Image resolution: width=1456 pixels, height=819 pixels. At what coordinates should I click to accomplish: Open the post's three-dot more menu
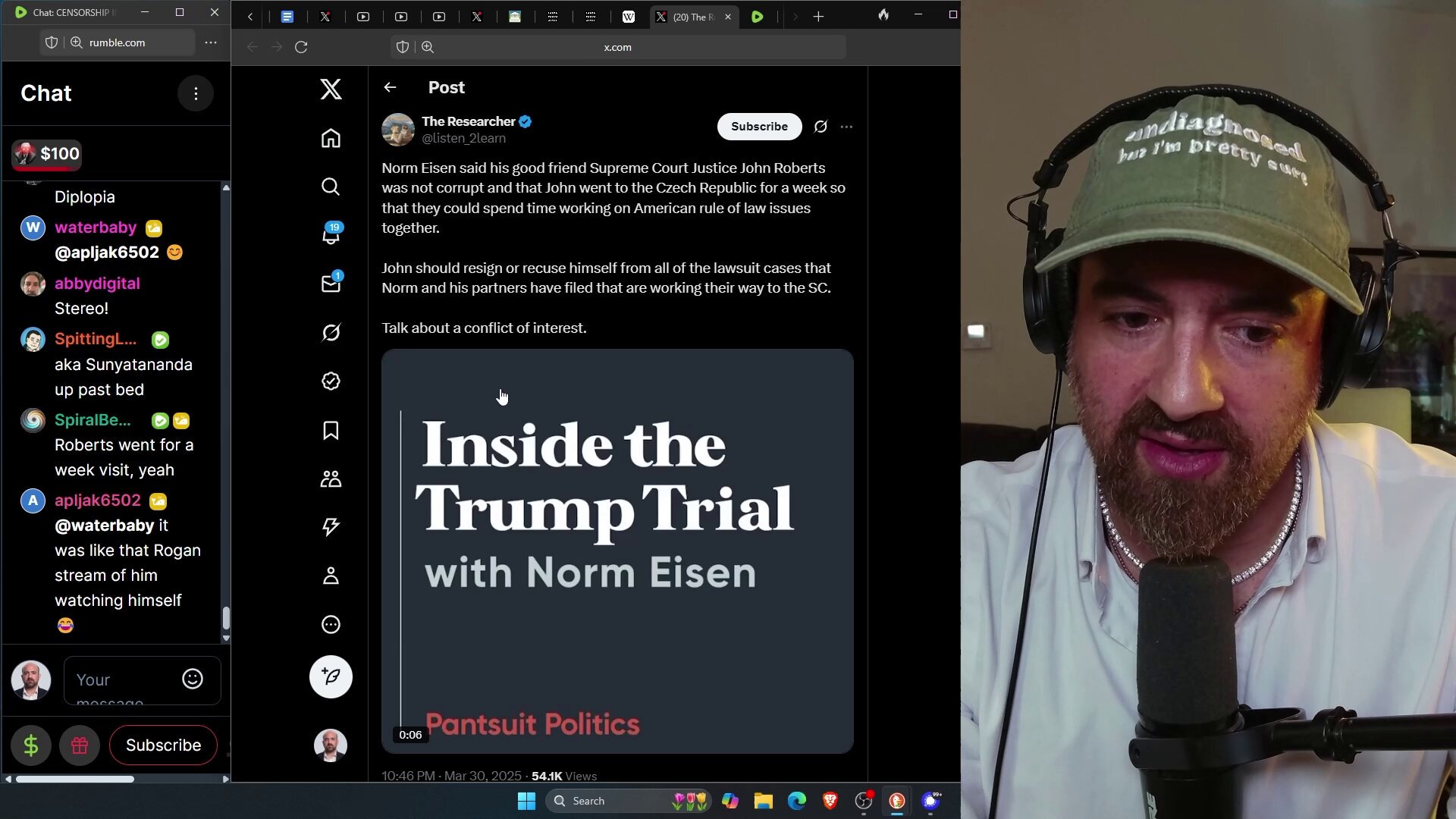pos(846,127)
